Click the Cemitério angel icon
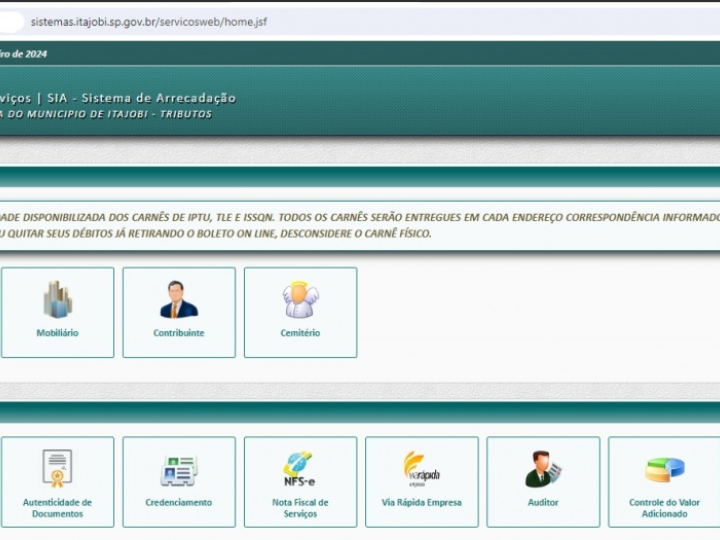This screenshot has height=540, width=720. [x=300, y=299]
